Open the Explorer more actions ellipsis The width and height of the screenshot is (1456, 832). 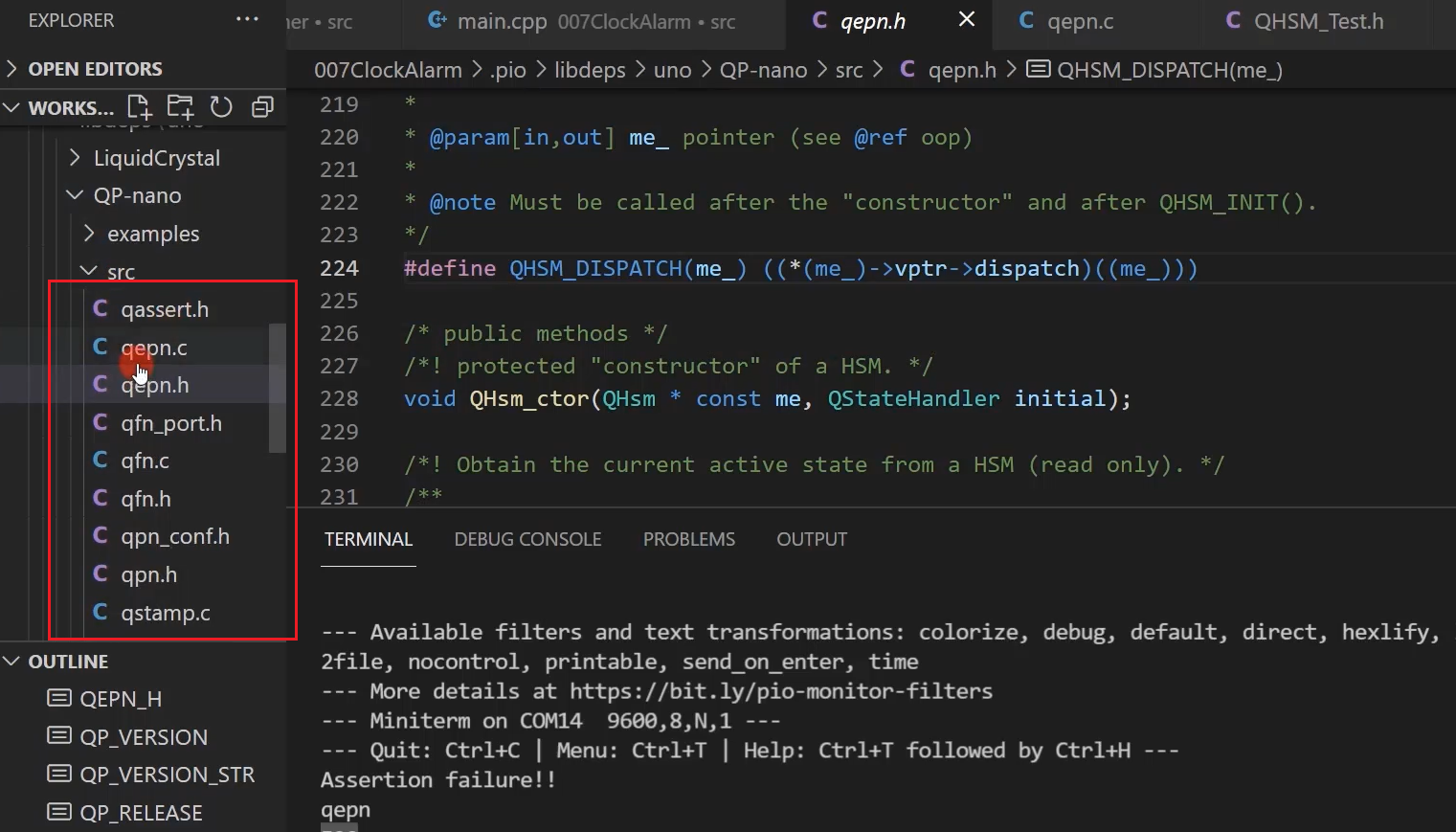tap(247, 20)
